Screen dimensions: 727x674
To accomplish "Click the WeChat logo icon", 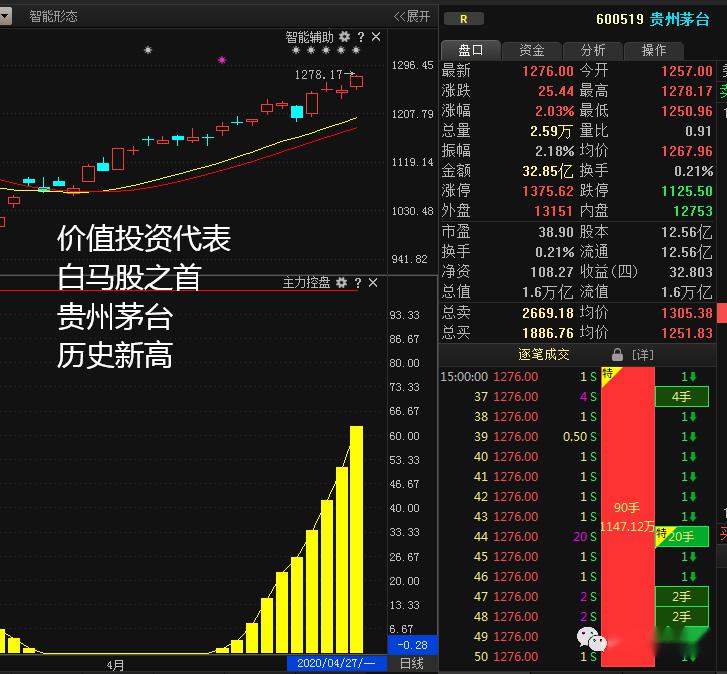I will coord(592,639).
